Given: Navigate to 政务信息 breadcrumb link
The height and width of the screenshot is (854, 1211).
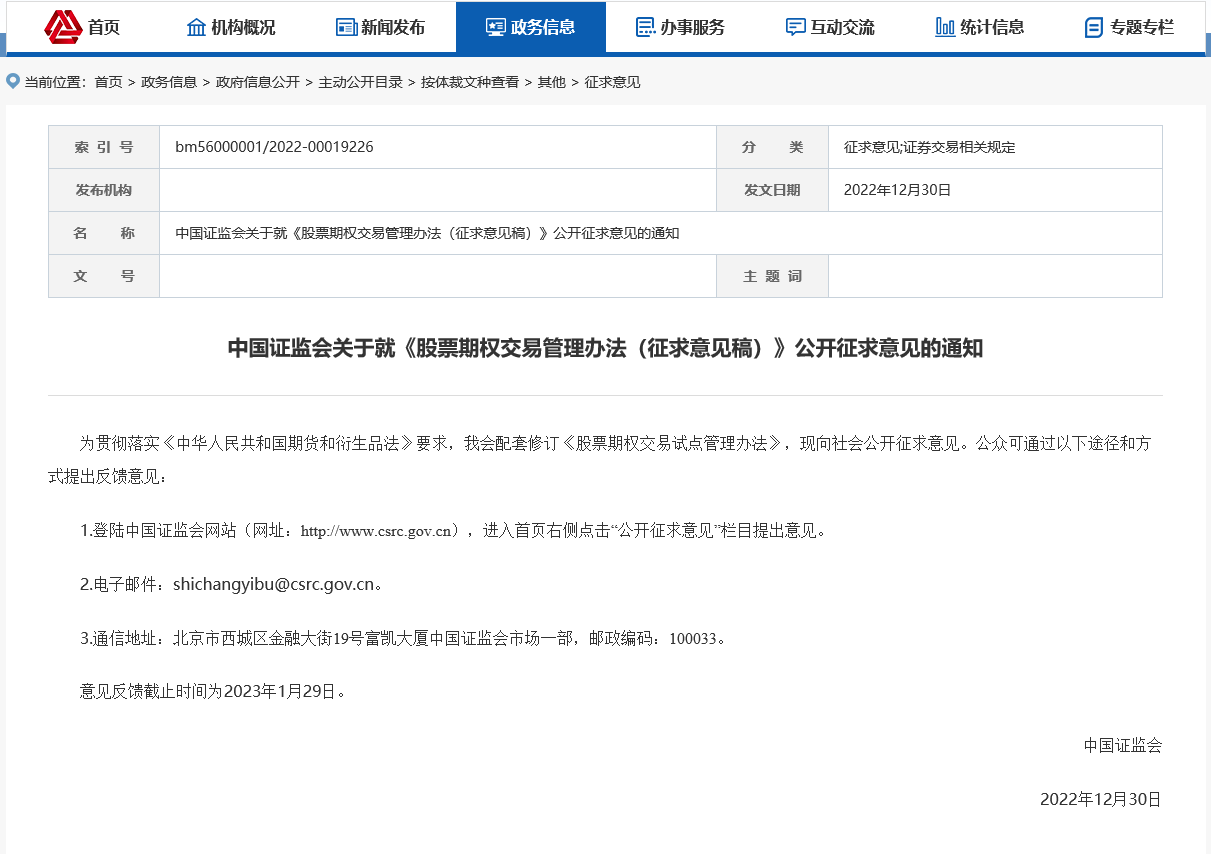Looking at the screenshot, I should 169,82.
